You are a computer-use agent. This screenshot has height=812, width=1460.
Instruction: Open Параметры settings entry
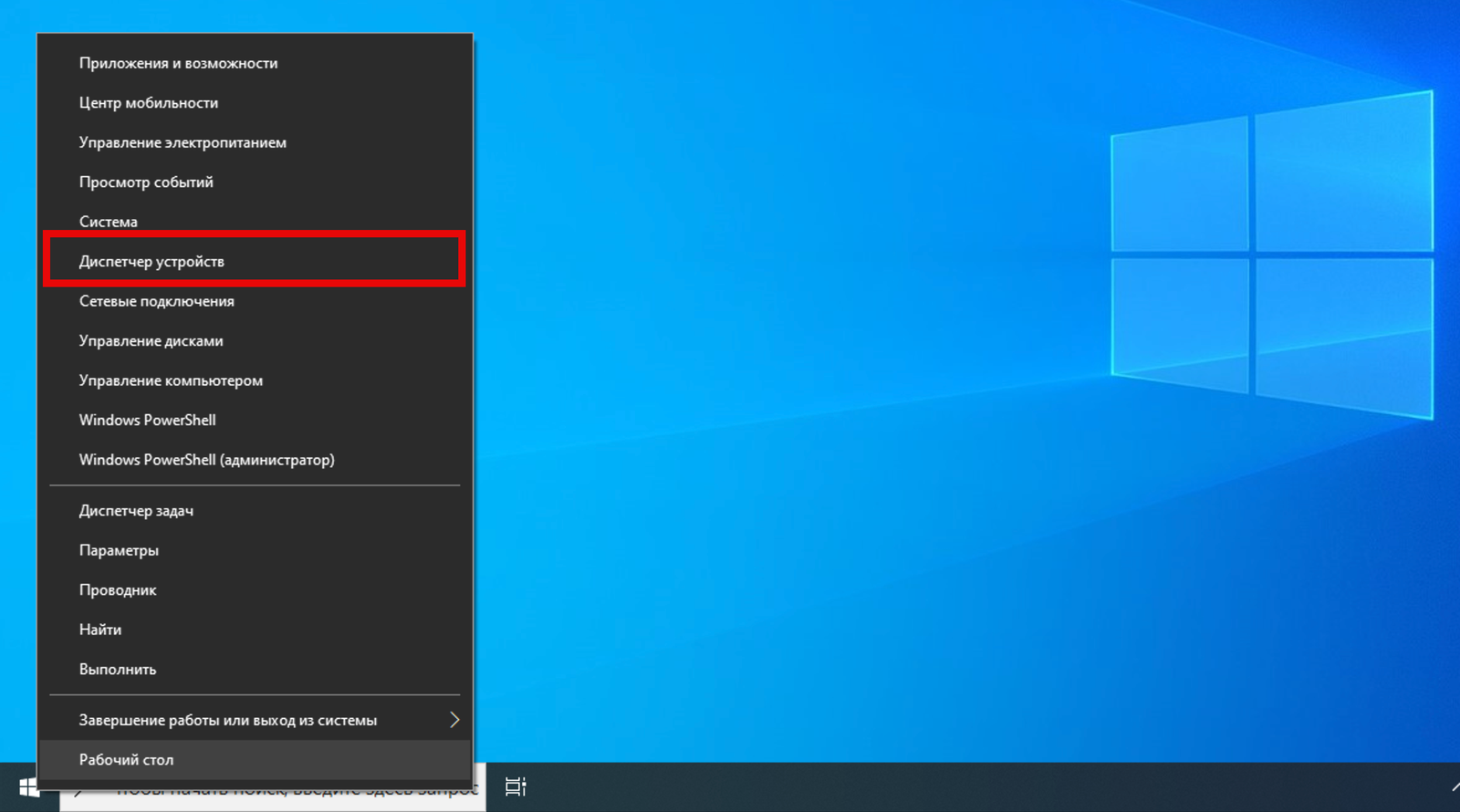(255, 550)
